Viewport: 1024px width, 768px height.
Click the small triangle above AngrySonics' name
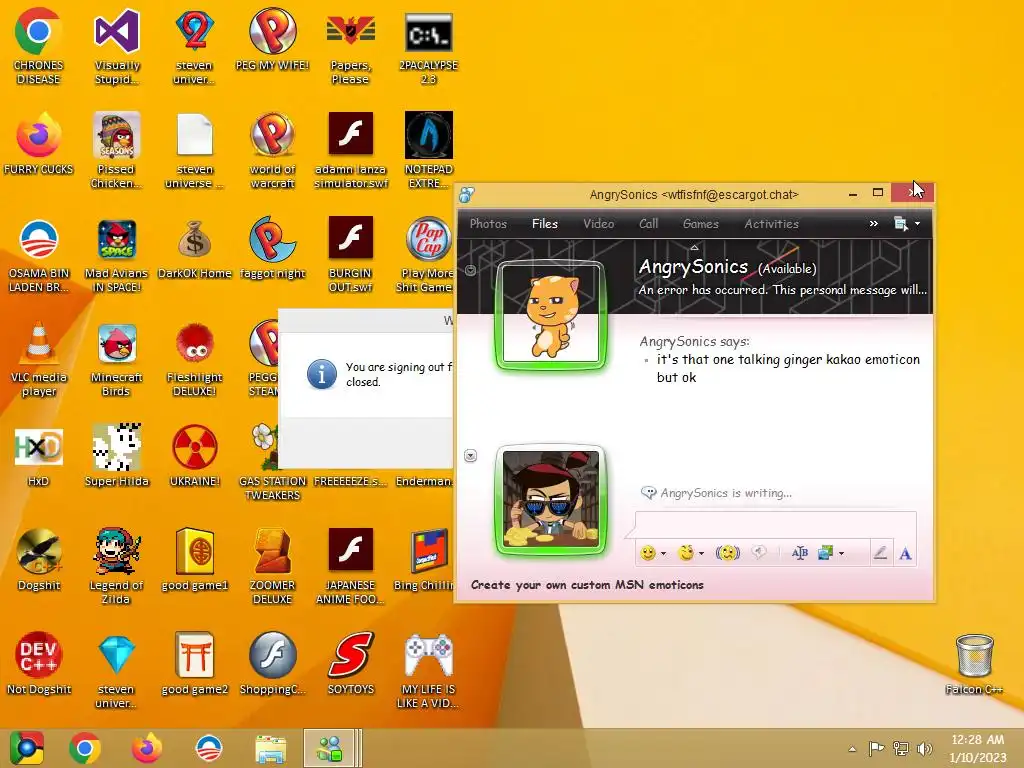pos(694,248)
